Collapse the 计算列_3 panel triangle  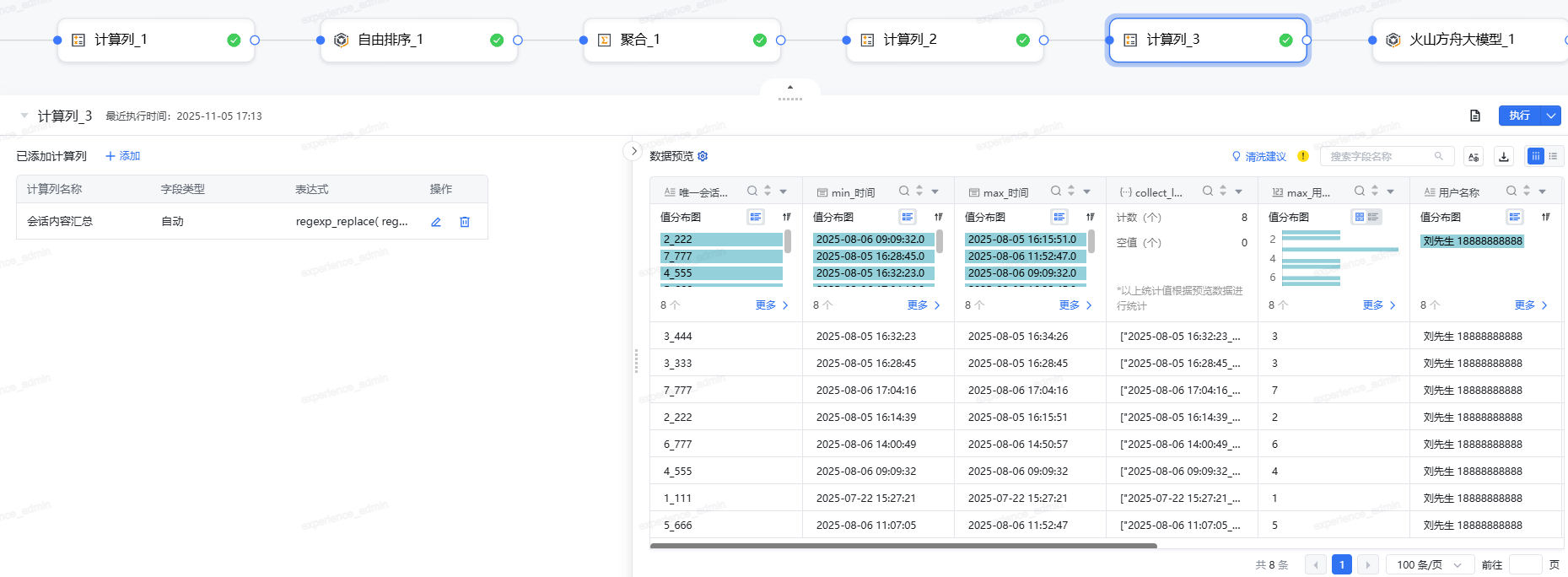[24, 116]
